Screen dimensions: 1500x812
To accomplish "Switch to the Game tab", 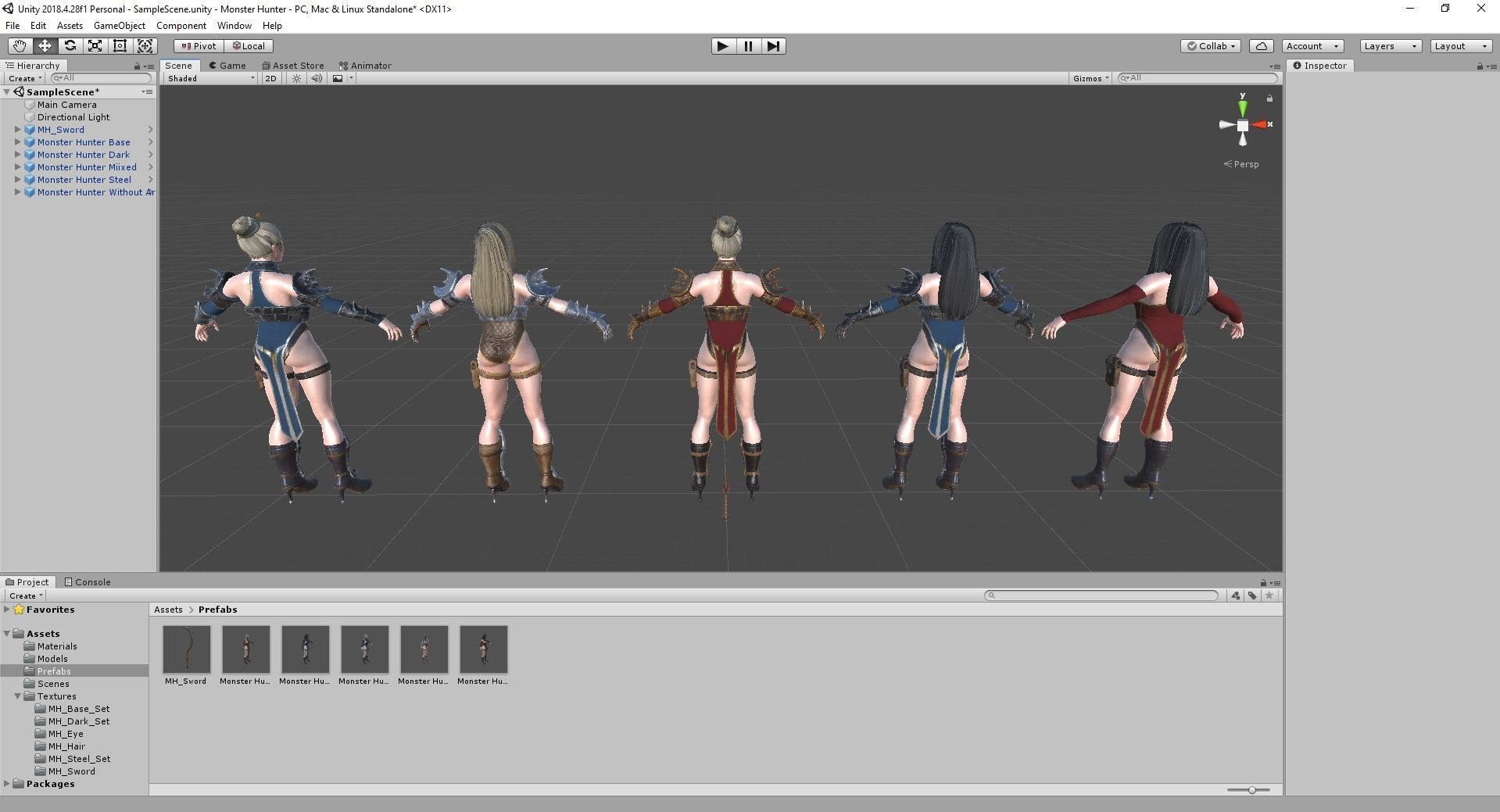I will [x=227, y=66].
